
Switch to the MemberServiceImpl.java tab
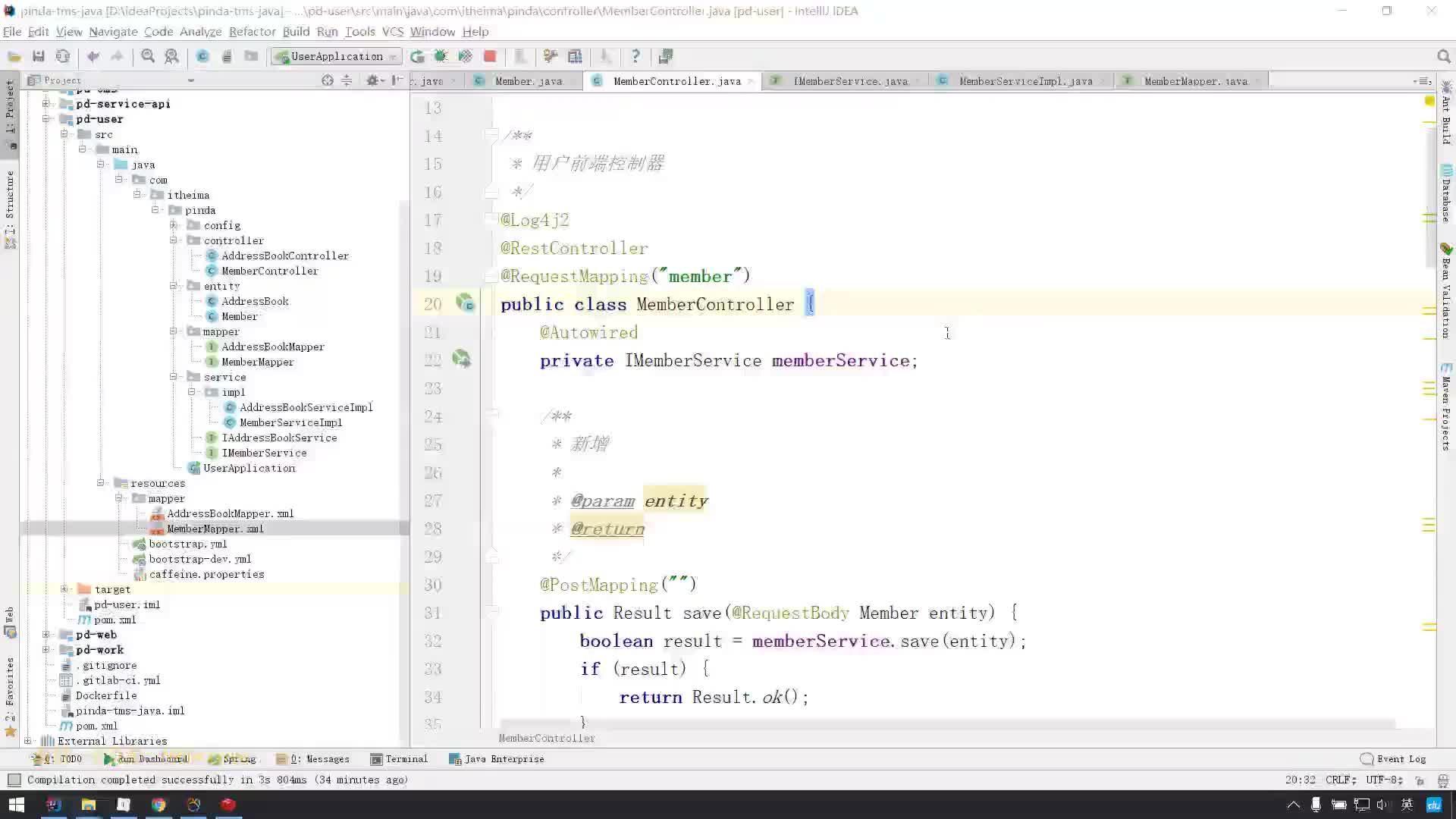click(1025, 81)
